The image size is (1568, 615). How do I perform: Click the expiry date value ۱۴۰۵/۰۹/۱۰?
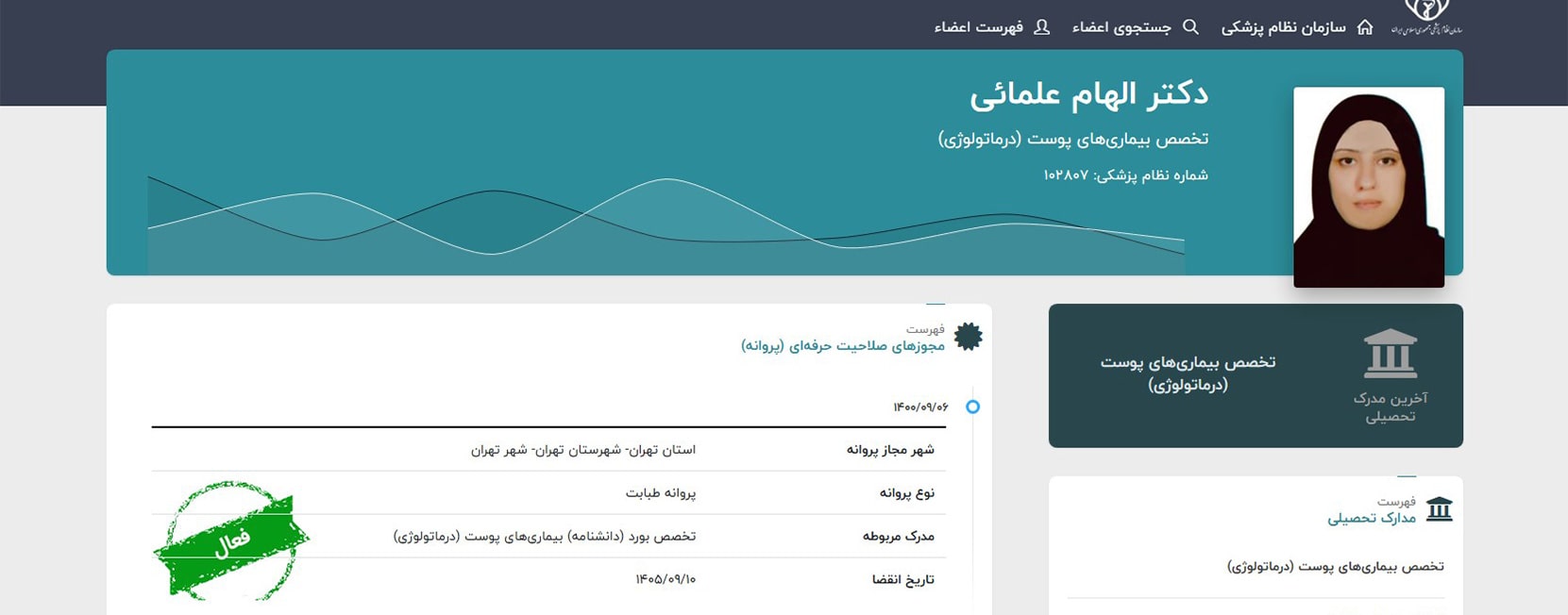point(666,579)
